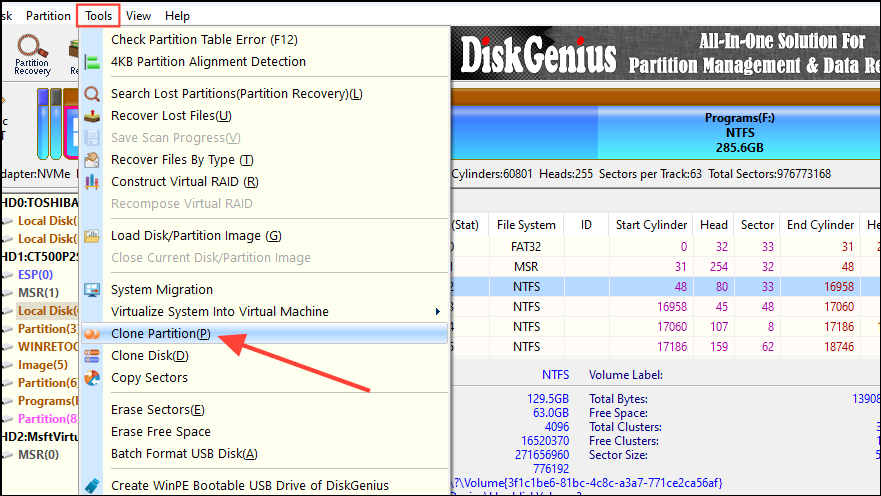Click the Copy Sectors icon
This screenshot has width=881, height=496.
coord(92,378)
